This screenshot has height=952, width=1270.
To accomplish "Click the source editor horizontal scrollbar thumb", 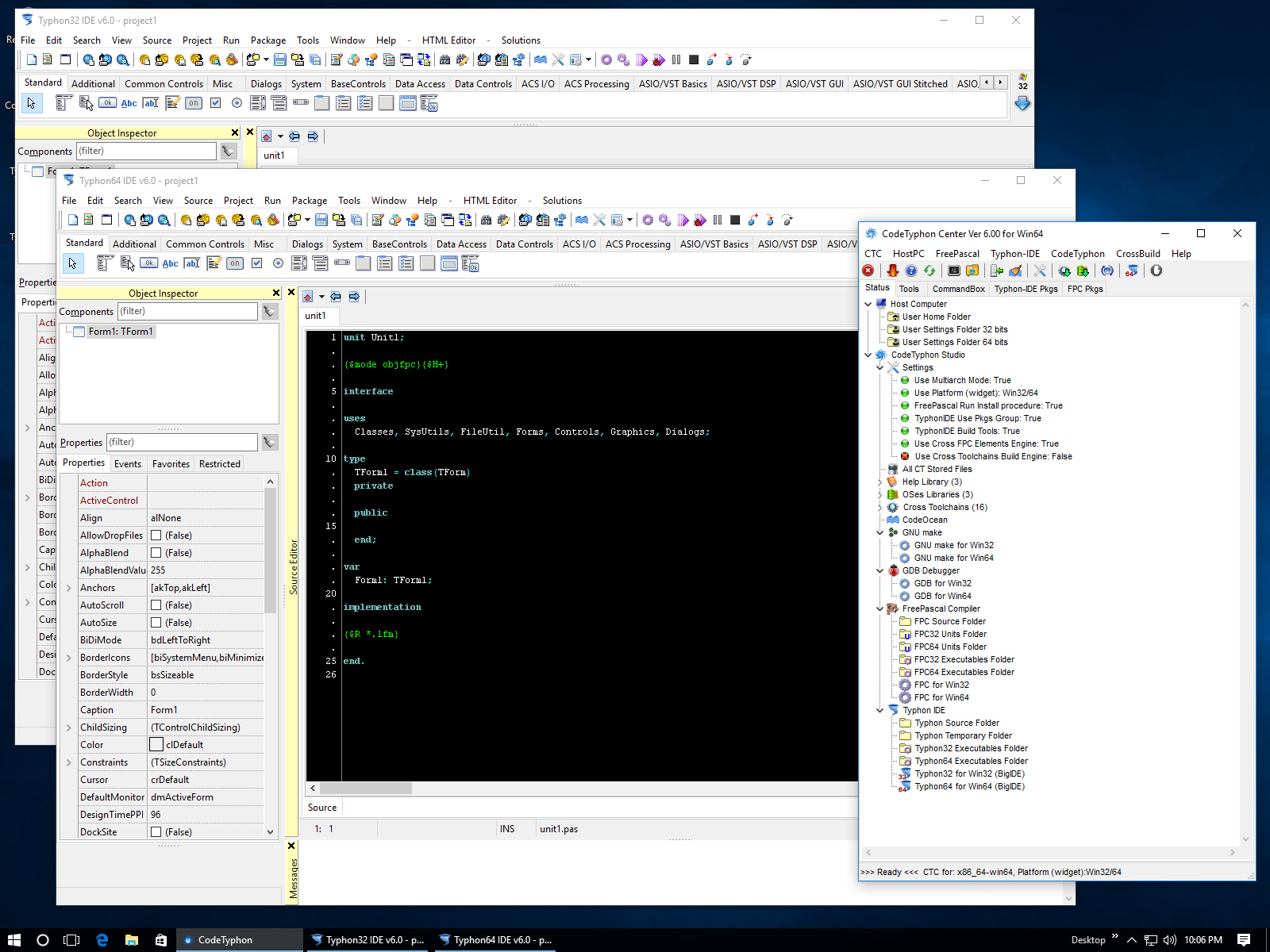I will [365, 789].
